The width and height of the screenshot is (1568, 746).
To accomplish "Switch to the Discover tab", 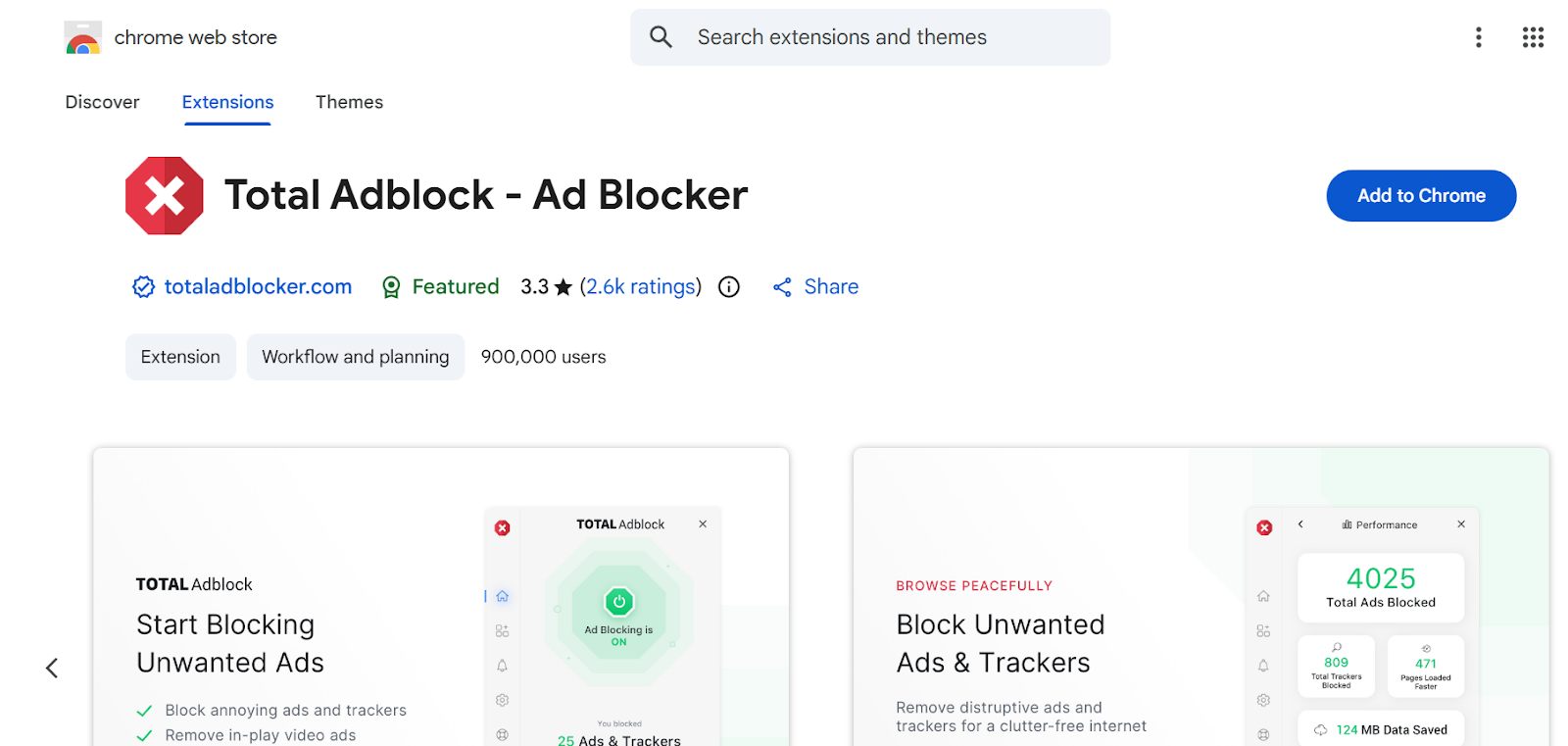I will [102, 102].
